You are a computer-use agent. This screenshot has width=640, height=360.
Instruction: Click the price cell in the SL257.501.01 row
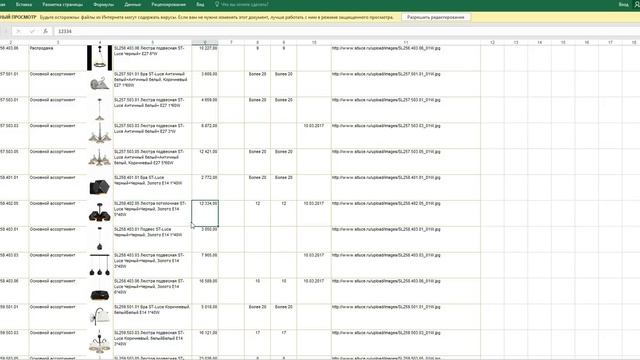click(205, 84)
